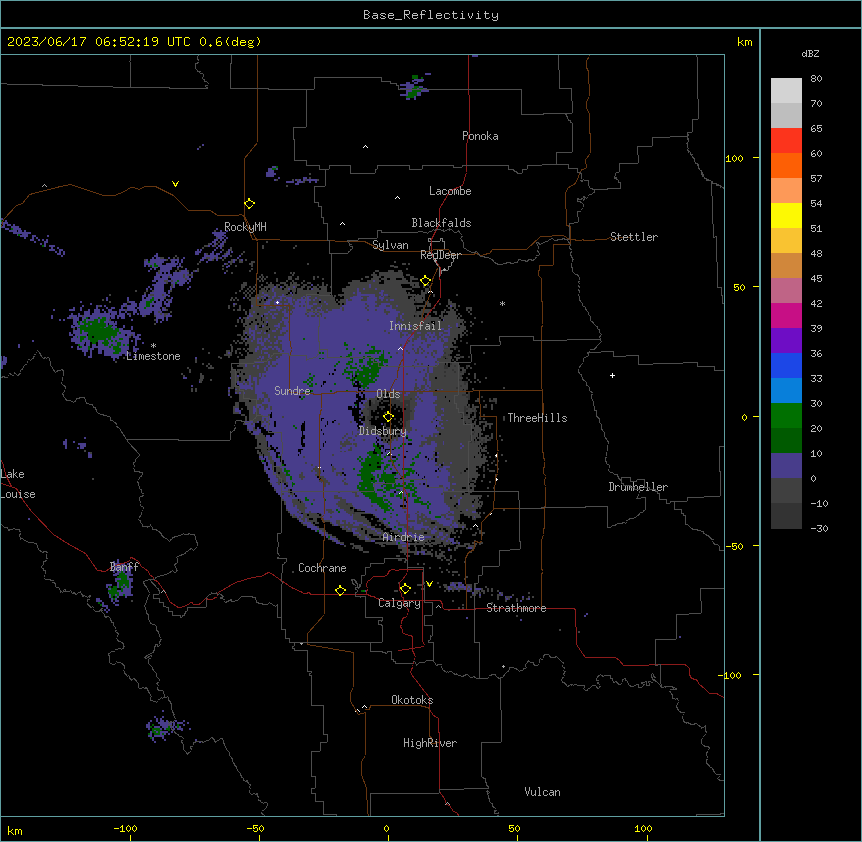Image resolution: width=862 pixels, height=842 pixels.
Task: Select the green 20-30 dBZ legend swatch
Action: point(786,416)
